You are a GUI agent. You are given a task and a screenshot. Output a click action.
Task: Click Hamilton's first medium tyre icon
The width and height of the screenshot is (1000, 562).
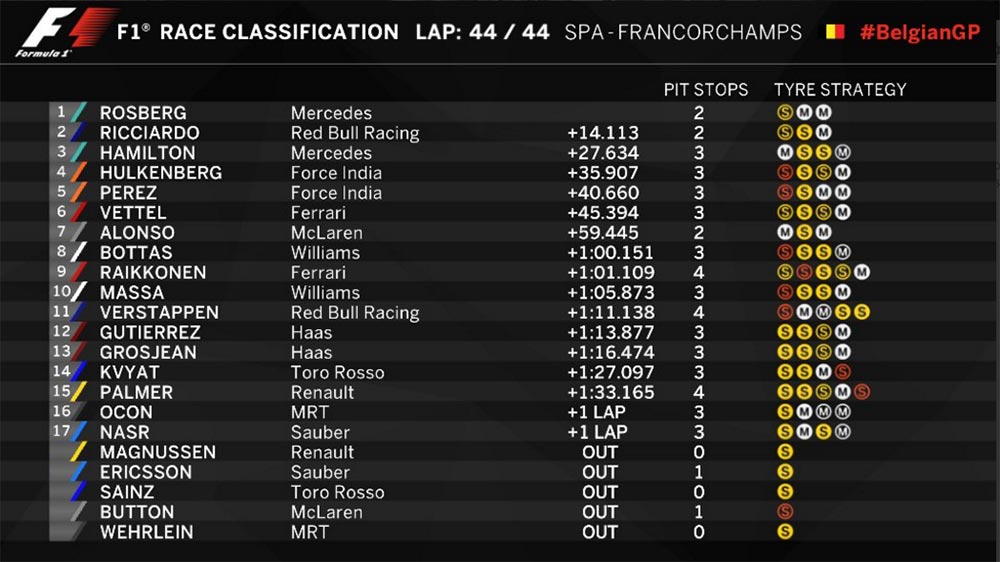(785, 152)
